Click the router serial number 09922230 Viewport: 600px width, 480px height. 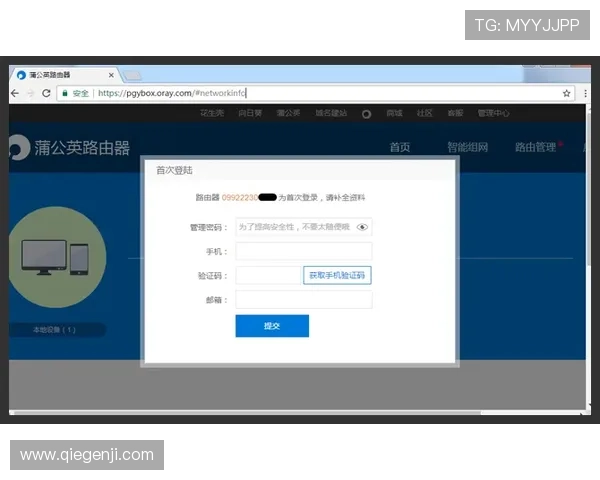(x=240, y=198)
